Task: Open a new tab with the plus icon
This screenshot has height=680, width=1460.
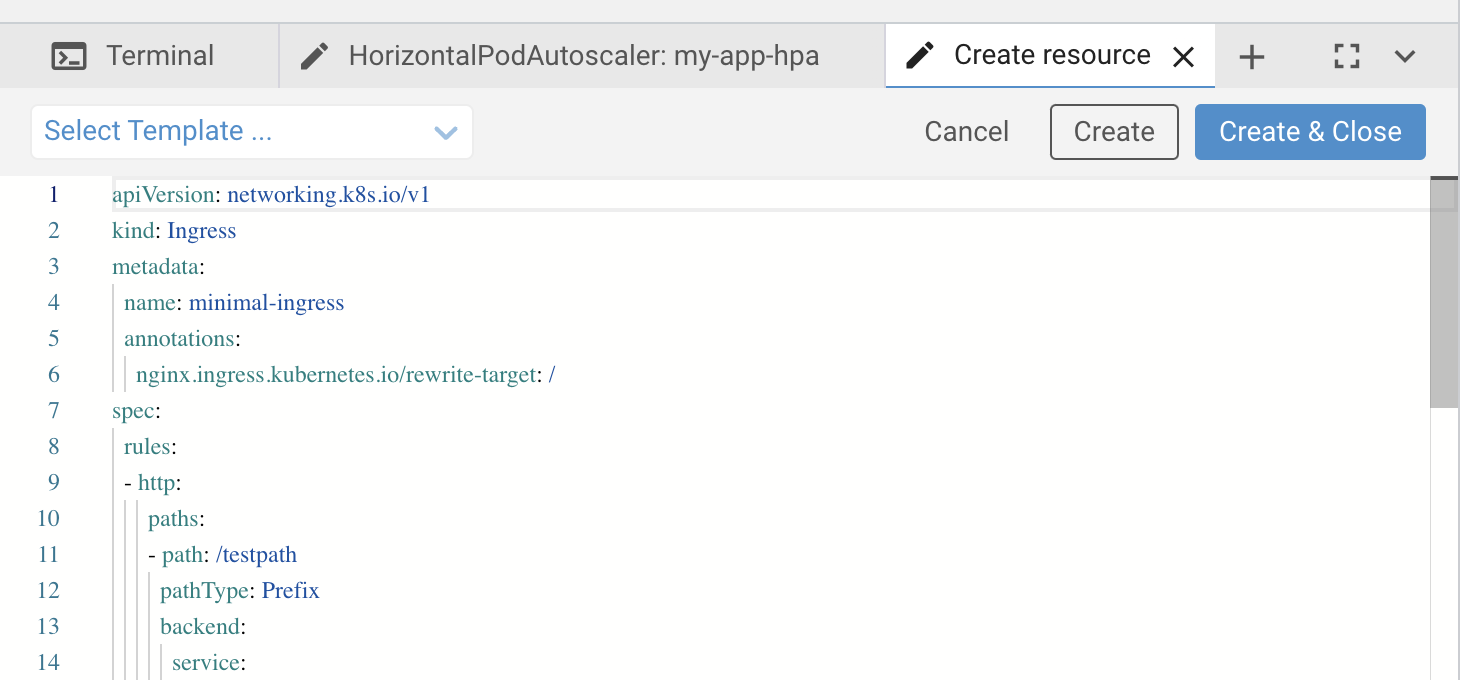Action: click(1250, 57)
